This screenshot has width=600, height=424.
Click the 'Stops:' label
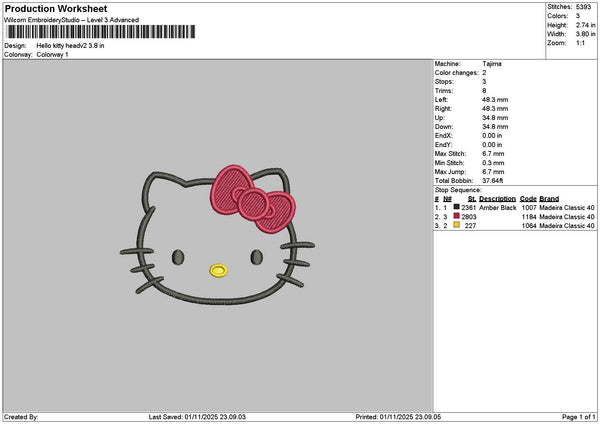(x=444, y=82)
